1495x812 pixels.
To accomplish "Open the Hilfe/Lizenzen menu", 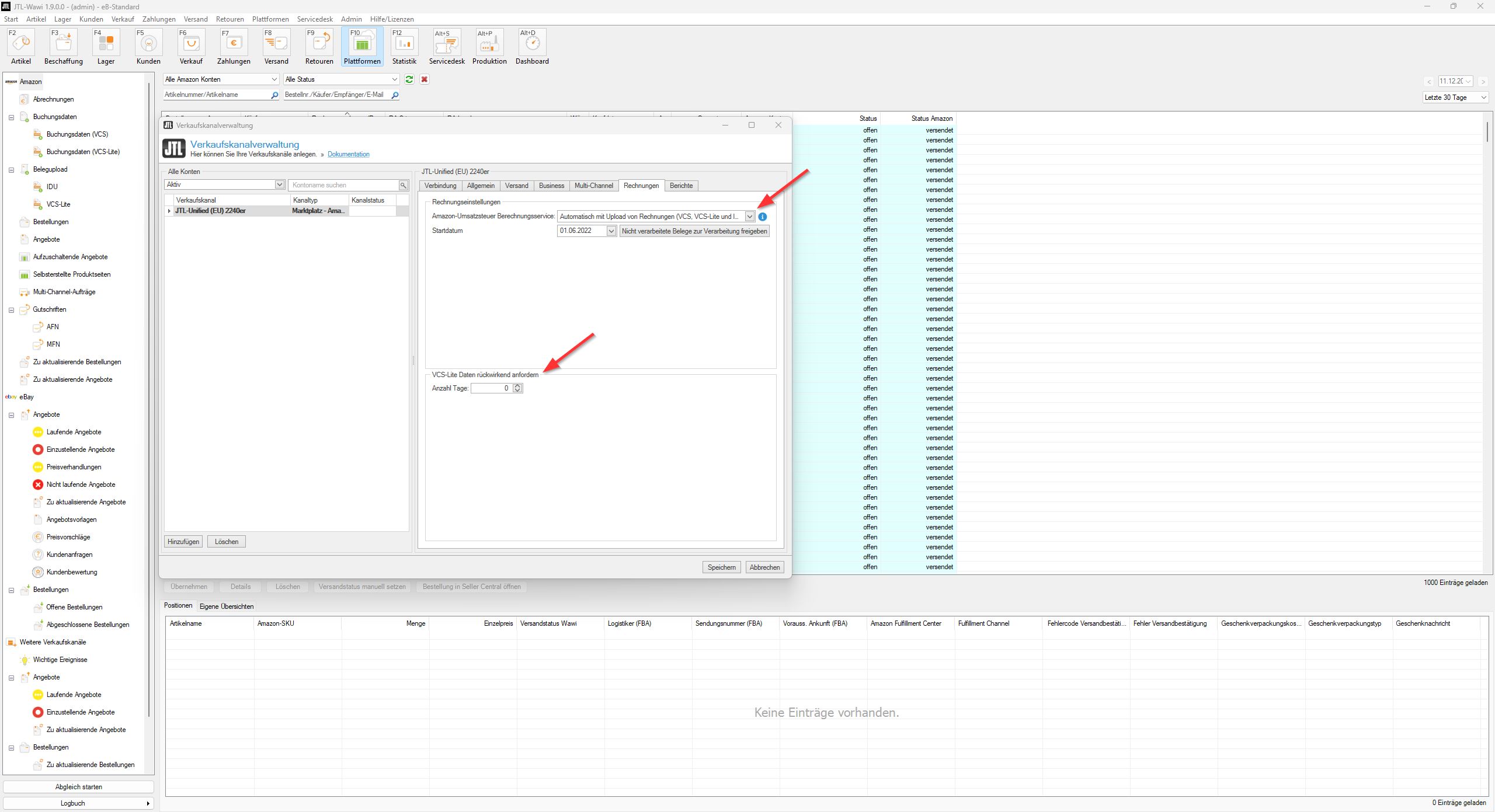I will pyautogui.click(x=392, y=19).
